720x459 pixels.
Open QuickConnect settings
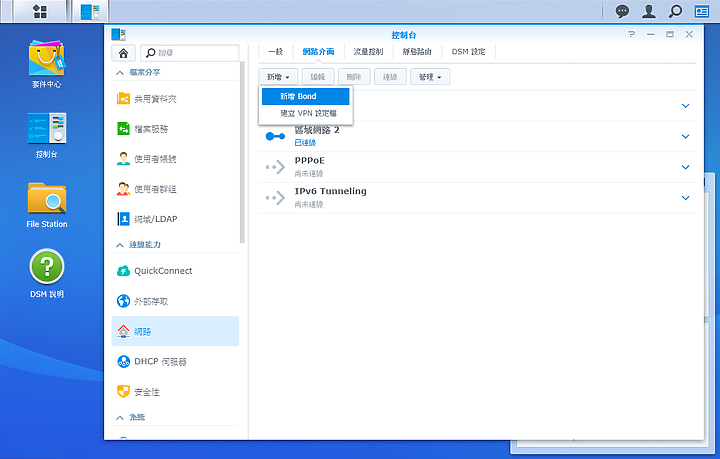[175, 271]
